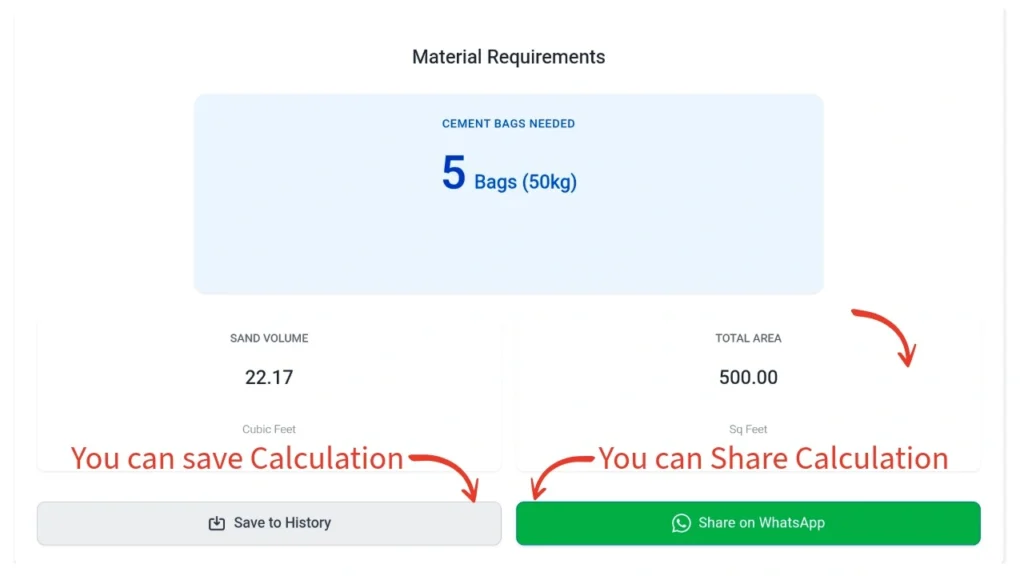Select the Material Requirements heading
The height and width of the screenshot is (576, 1024).
tap(508, 57)
